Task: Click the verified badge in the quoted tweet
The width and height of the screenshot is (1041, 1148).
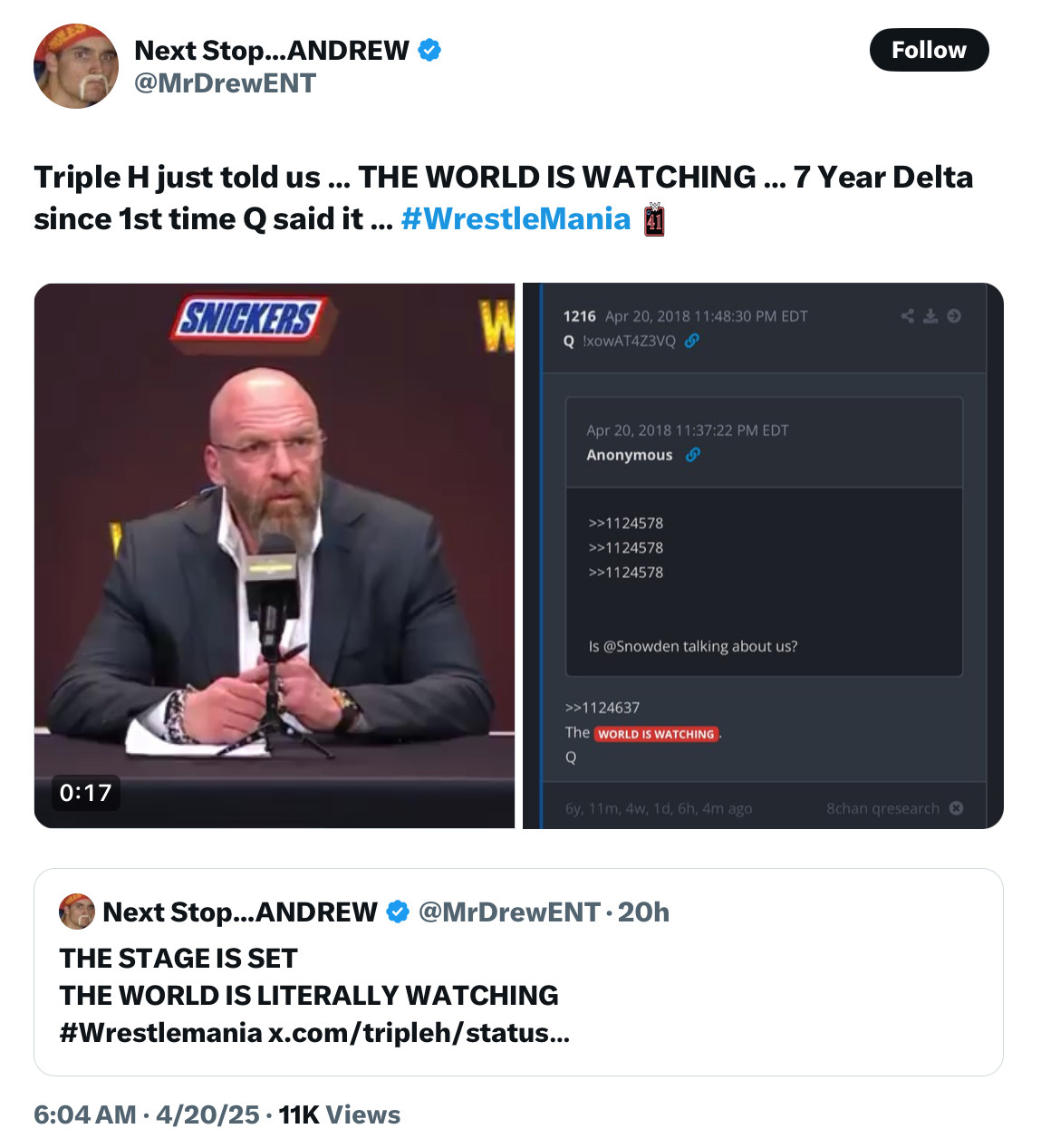Action: pyautogui.click(x=398, y=912)
